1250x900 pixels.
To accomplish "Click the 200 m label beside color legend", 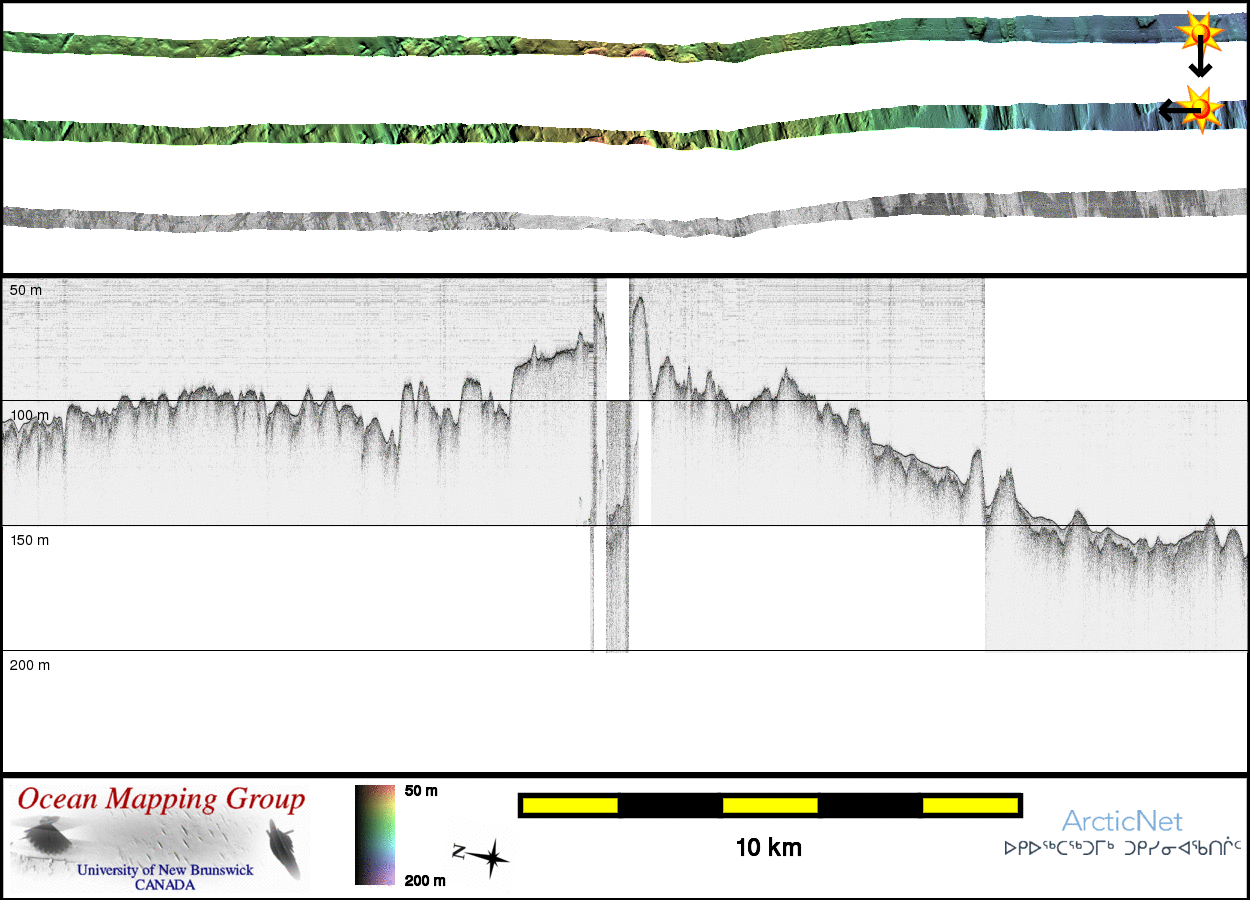I will pos(425,880).
